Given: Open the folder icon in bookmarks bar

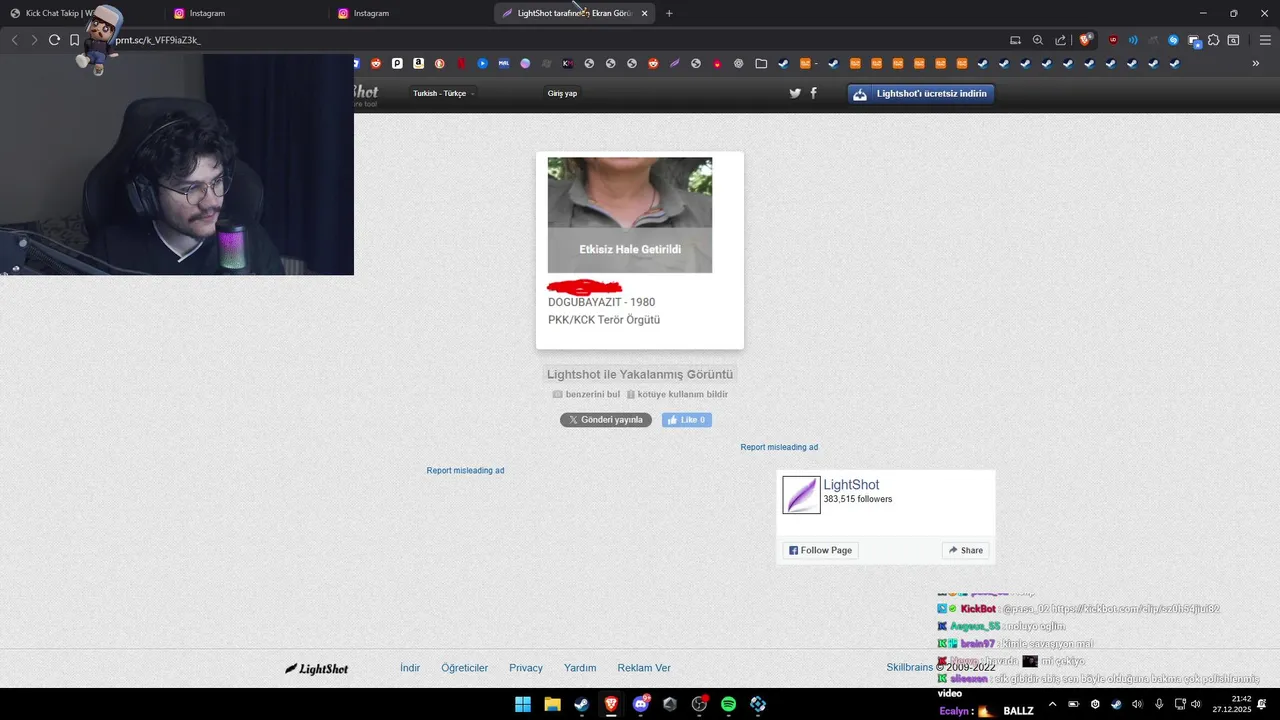Looking at the screenshot, I should pyautogui.click(x=761, y=63).
